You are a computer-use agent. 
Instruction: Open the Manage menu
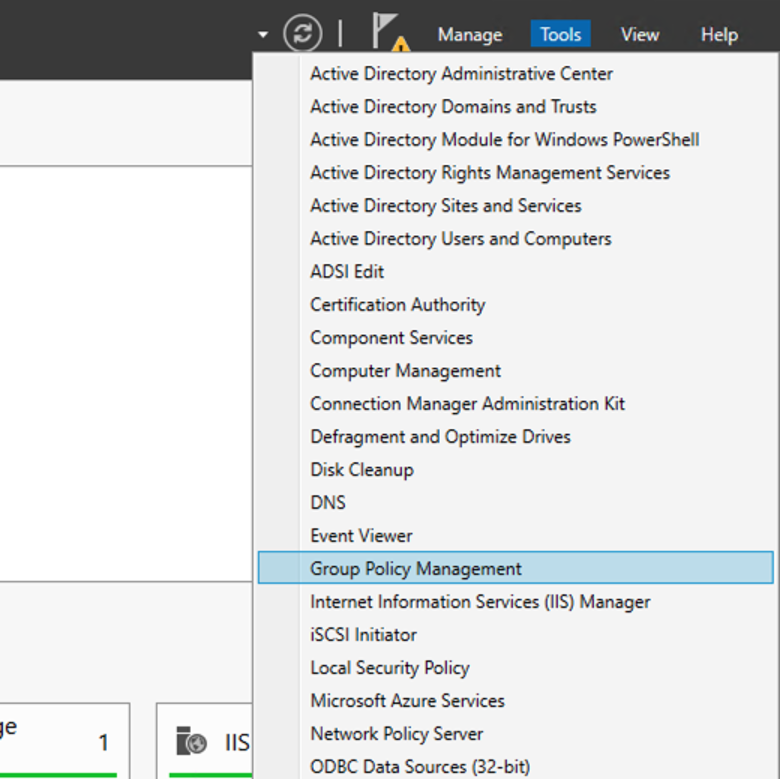[469, 34]
